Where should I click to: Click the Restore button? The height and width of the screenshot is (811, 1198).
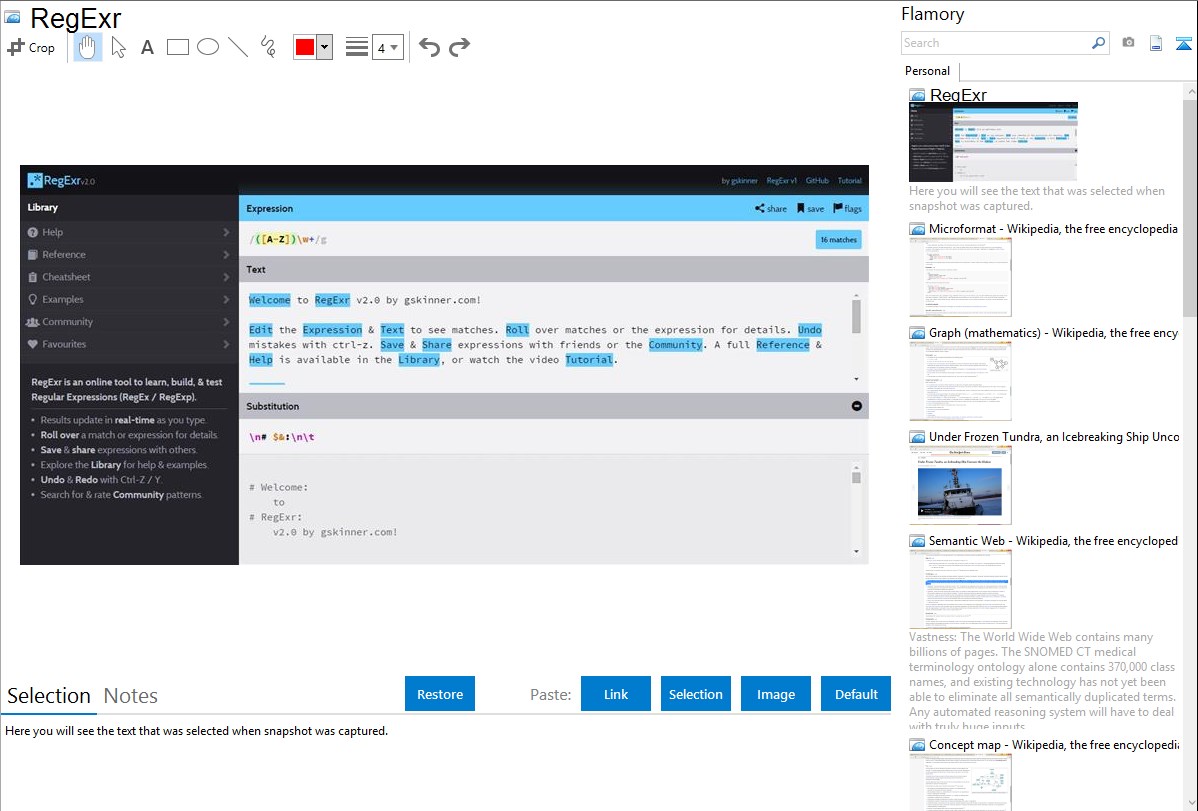[x=440, y=694]
